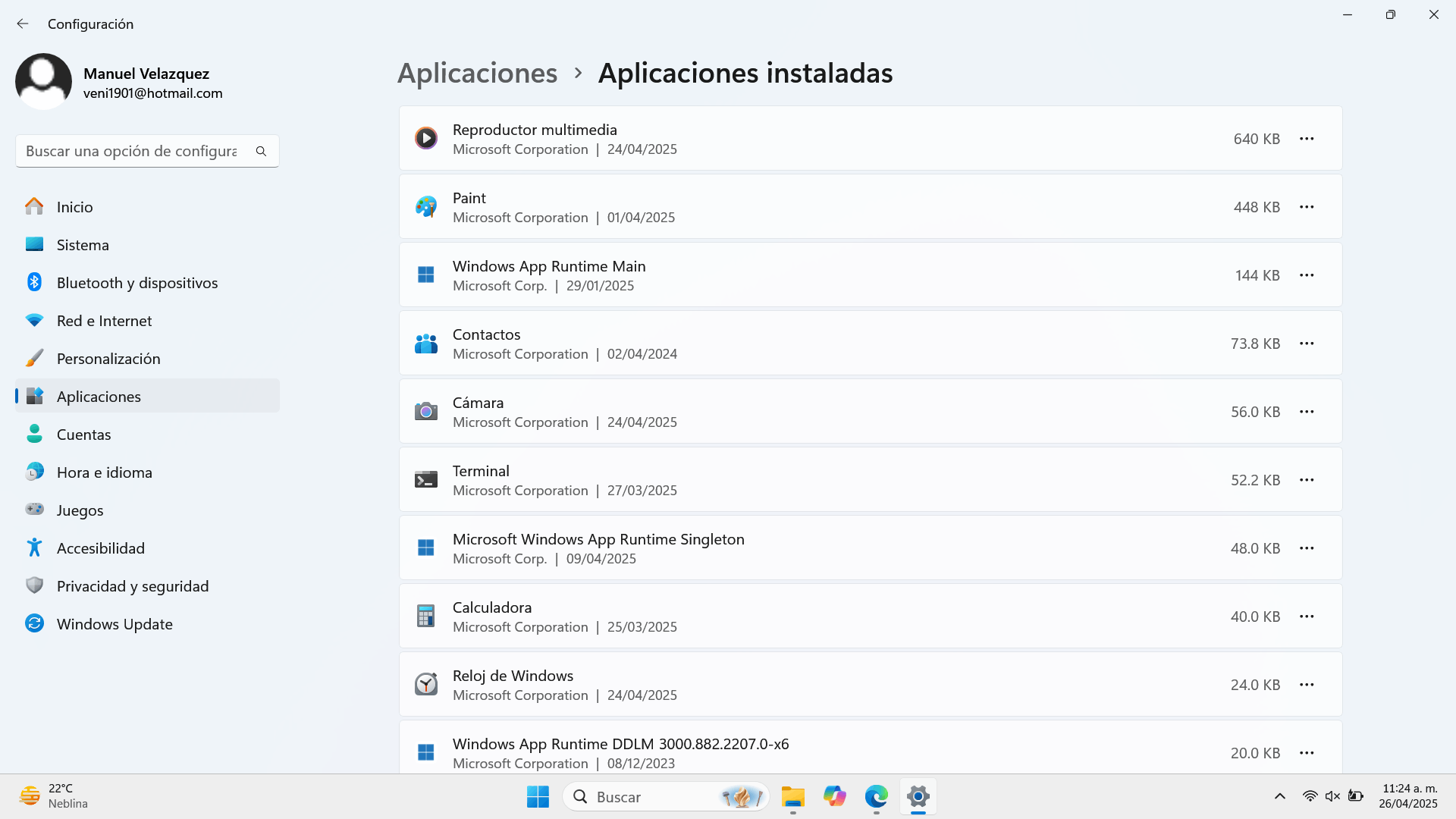Click the Reproductor multimedia app icon
Image resolution: width=1456 pixels, height=819 pixels.
426,138
